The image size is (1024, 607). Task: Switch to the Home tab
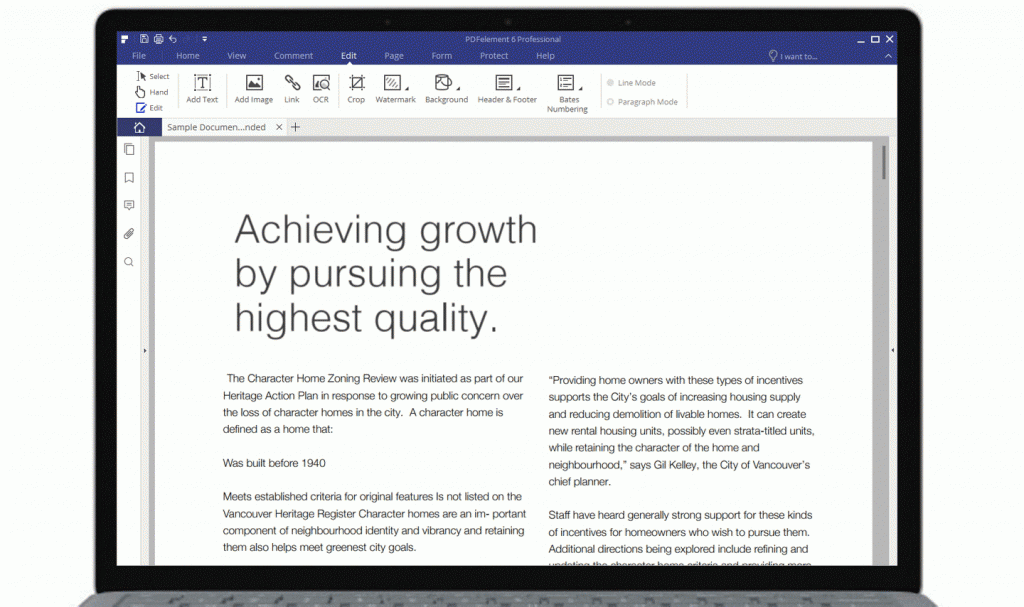187,56
